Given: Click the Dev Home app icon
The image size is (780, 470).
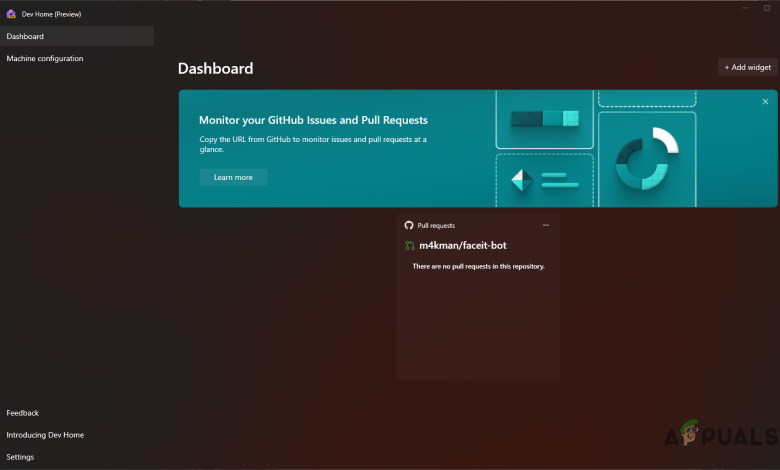Looking at the screenshot, I should 11,14.
